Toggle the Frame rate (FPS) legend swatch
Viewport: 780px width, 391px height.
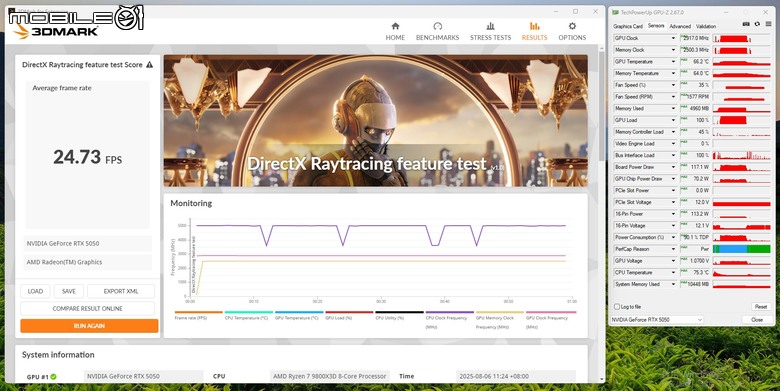(x=198, y=312)
